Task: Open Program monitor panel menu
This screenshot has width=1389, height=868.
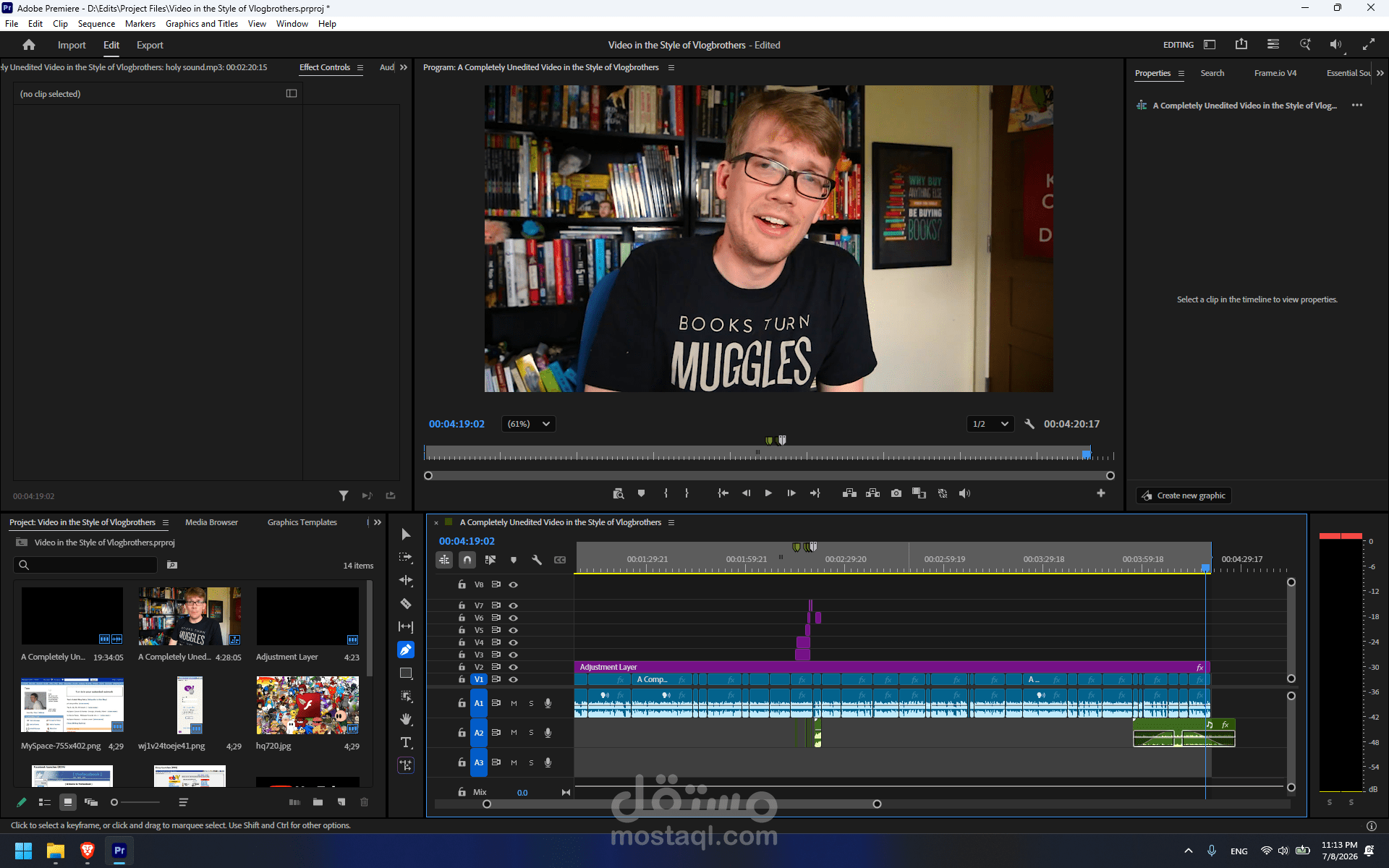Action: (671, 67)
